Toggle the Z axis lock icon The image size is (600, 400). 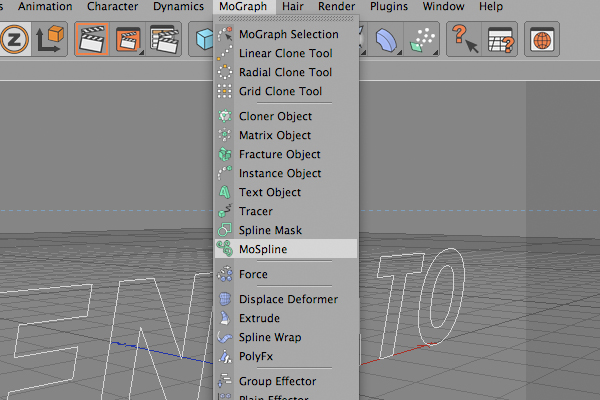(15, 39)
